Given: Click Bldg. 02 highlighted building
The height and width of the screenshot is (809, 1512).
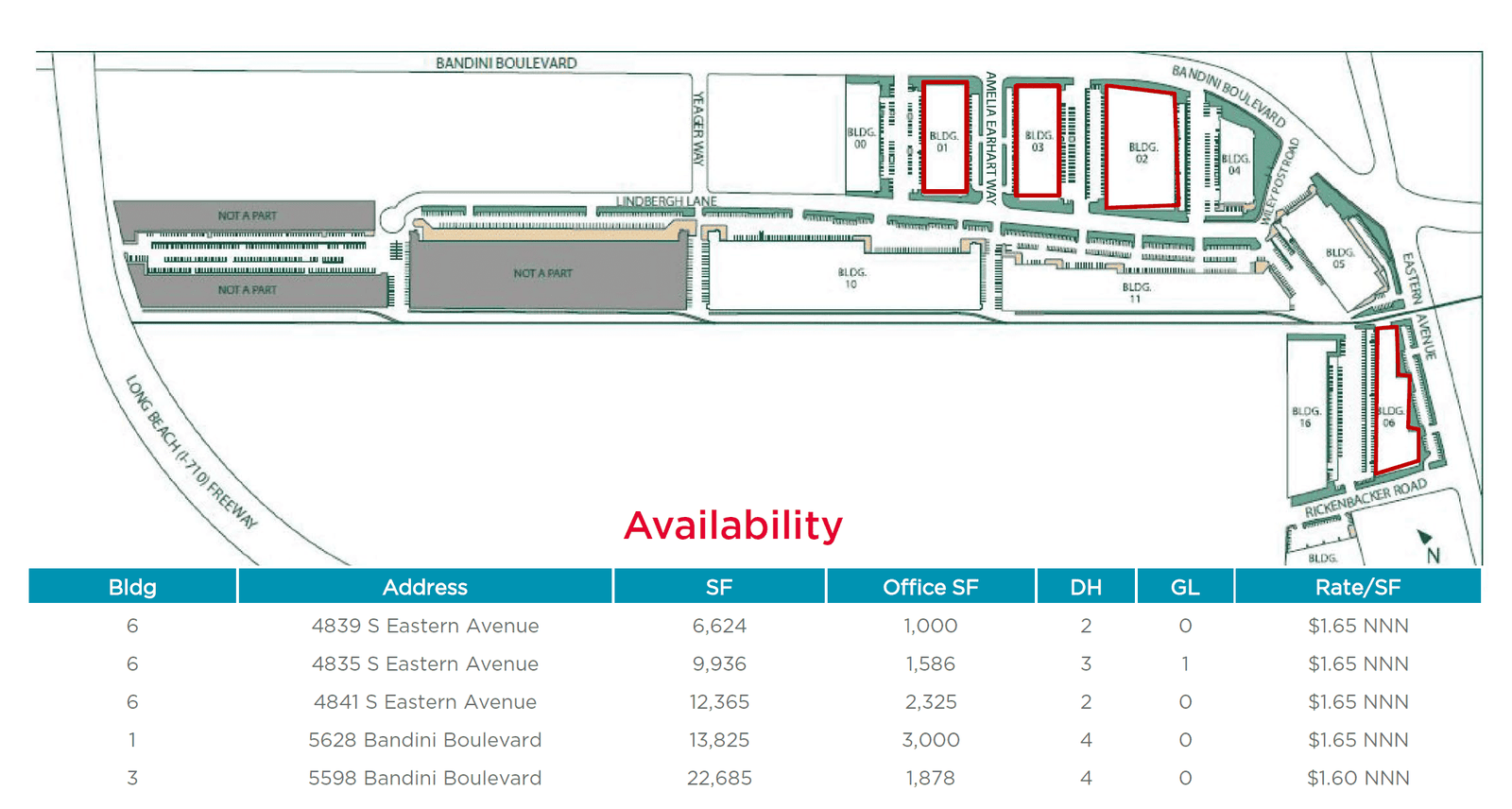Looking at the screenshot, I should tap(1142, 150).
